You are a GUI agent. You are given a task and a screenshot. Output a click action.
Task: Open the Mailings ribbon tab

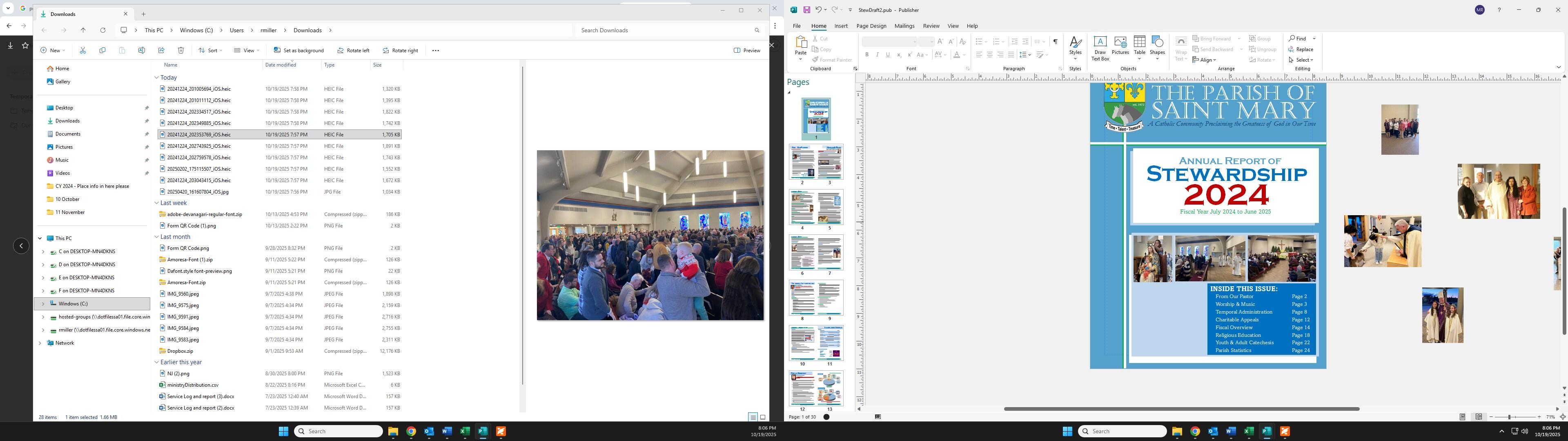(904, 26)
